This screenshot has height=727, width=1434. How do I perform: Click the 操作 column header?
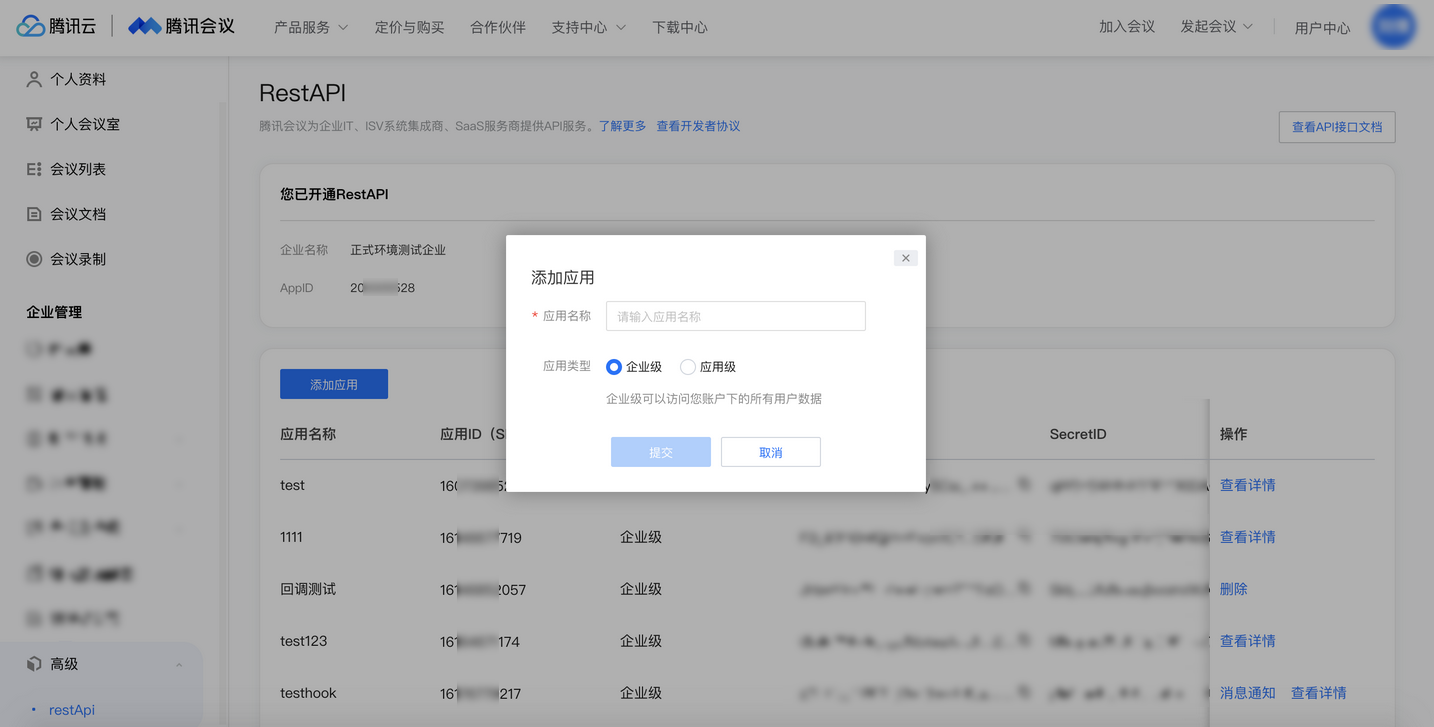click(1233, 434)
